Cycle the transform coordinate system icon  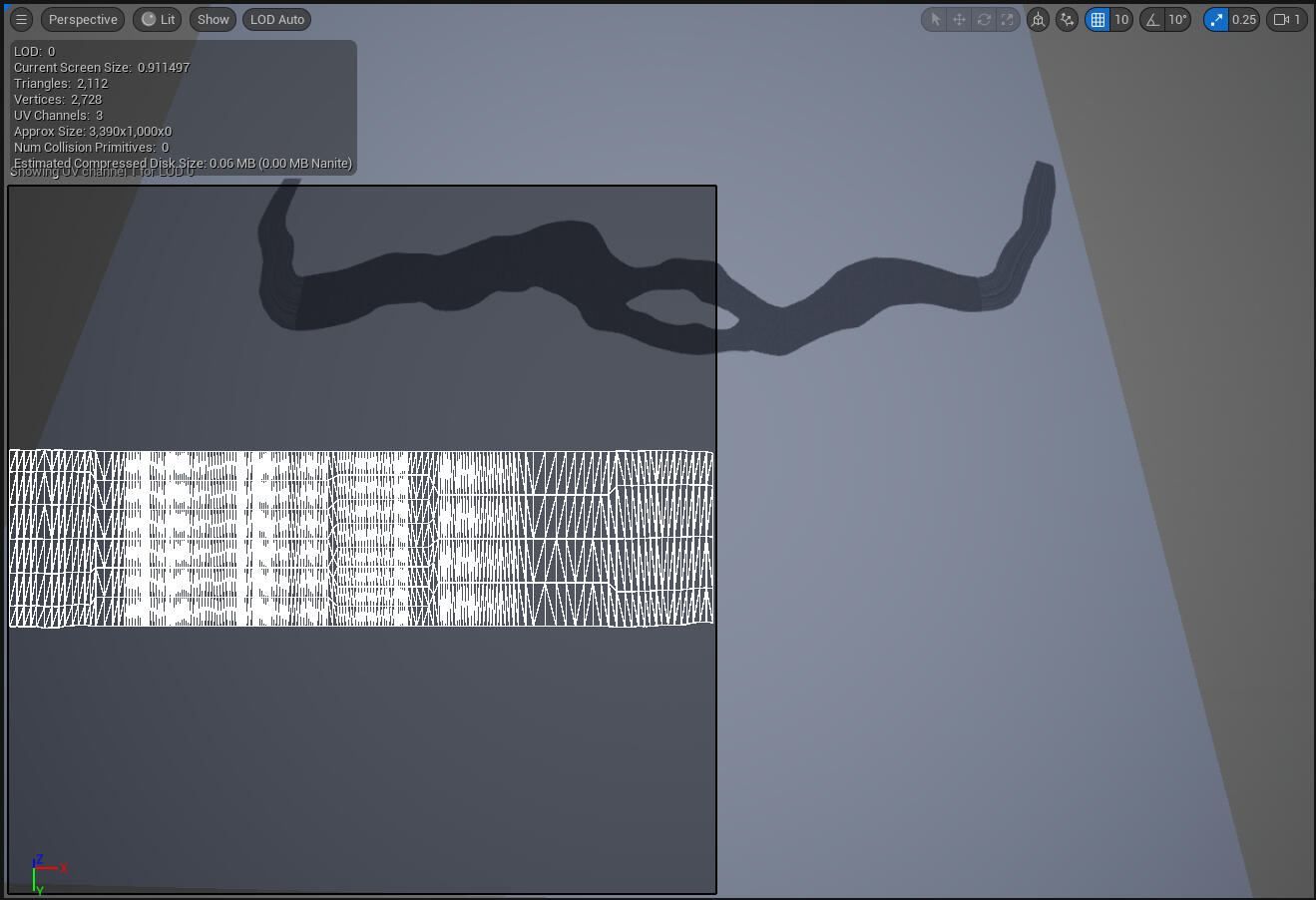click(1039, 20)
